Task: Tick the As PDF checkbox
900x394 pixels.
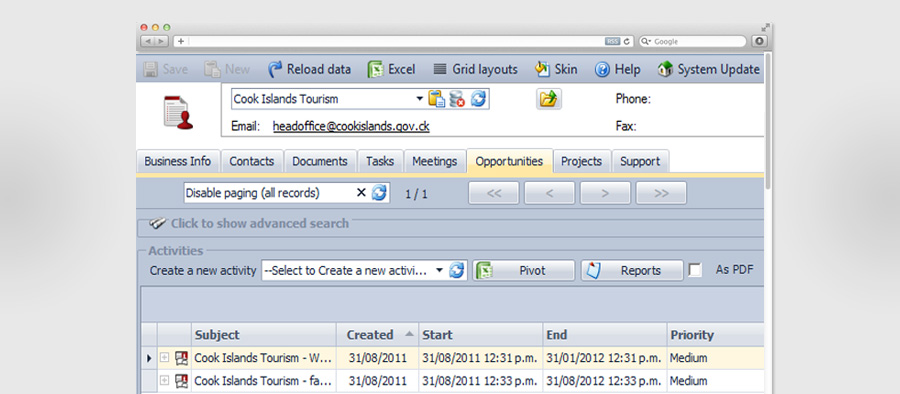Action: click(x=695, y=270)
